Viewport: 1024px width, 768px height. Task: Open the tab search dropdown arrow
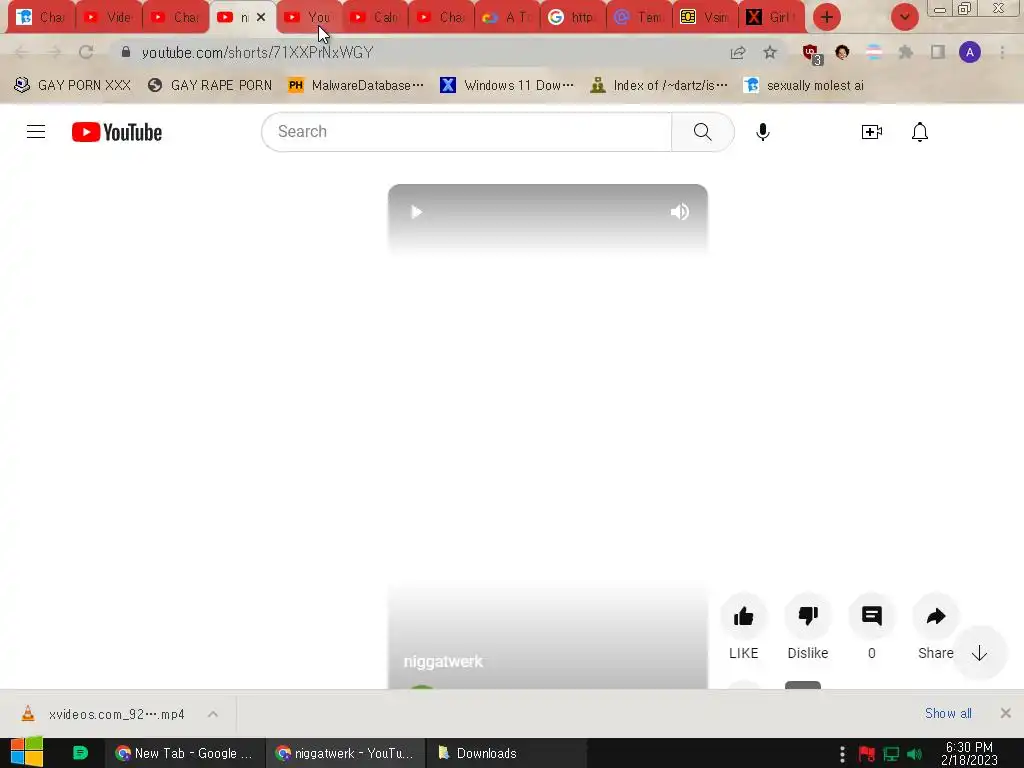click(x=904, y=17)
